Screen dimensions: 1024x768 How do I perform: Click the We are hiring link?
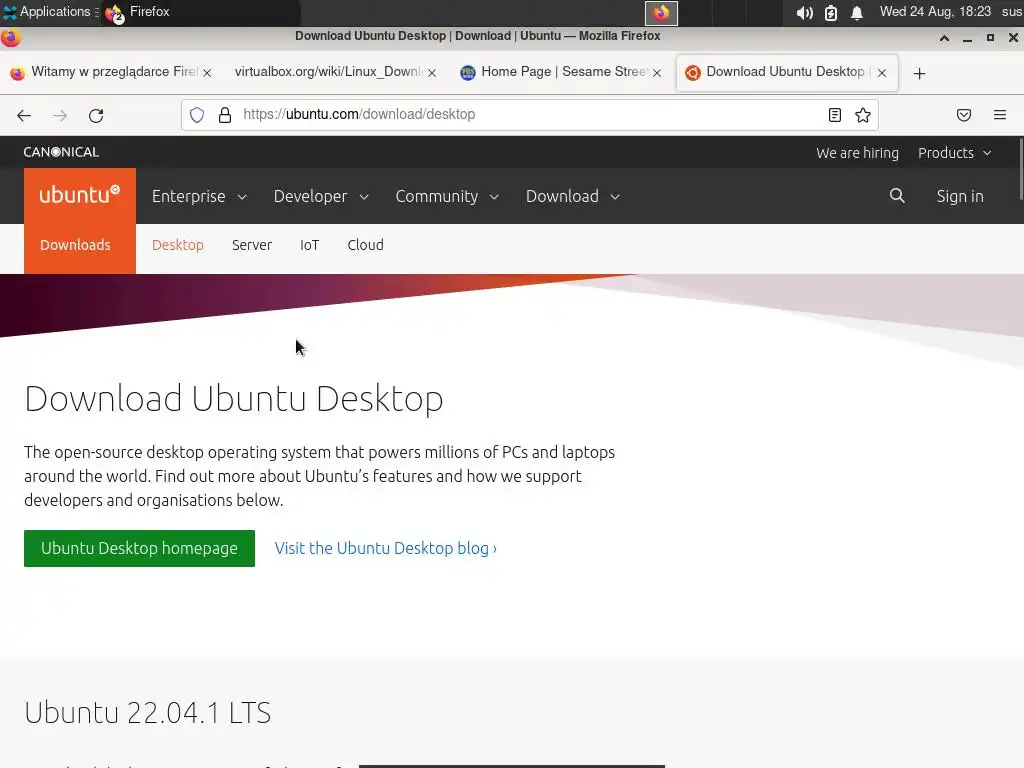tap(857, 153)
